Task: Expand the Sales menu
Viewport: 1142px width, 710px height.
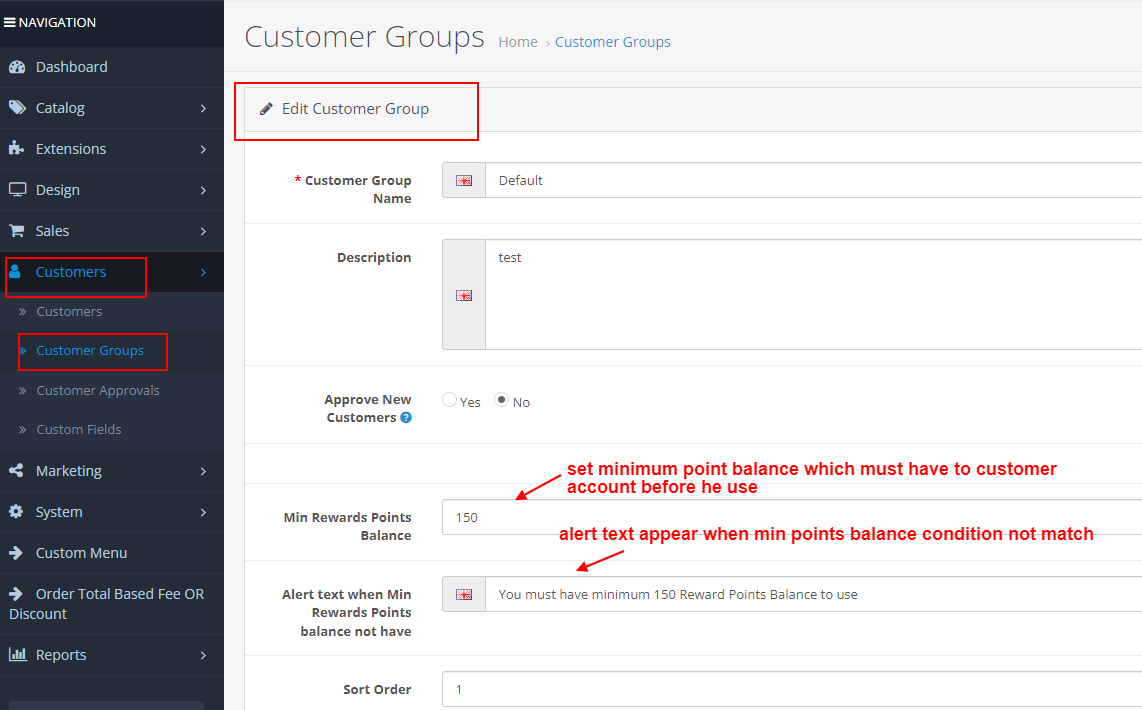Action: click(50, 230)
